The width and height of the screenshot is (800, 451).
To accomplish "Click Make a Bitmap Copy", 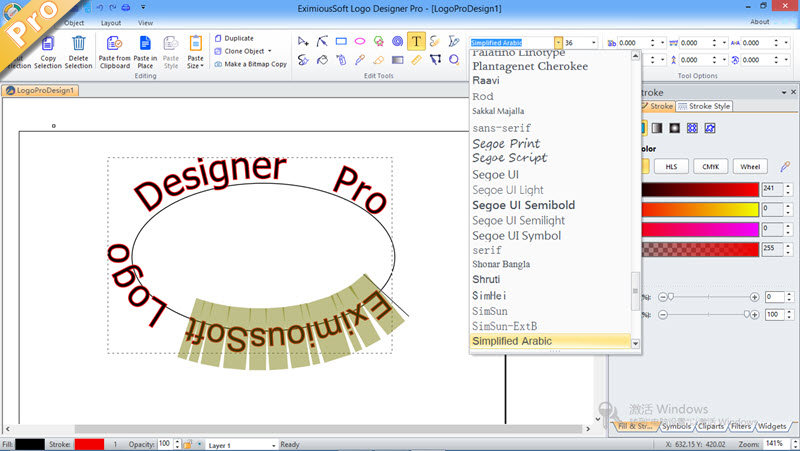I will 251,64.
